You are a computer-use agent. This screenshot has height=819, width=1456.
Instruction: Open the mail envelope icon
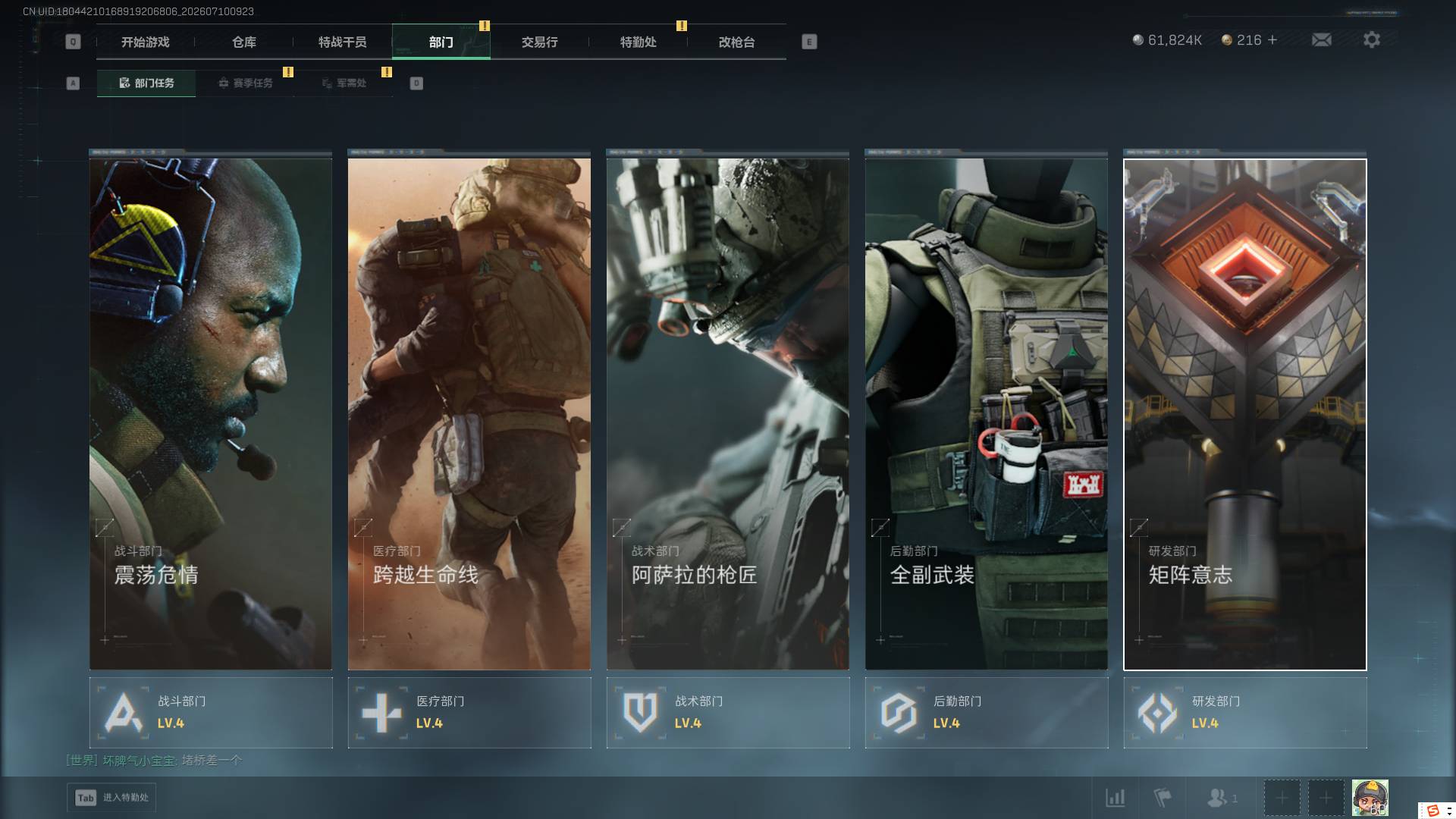(x=1321, y=39)
